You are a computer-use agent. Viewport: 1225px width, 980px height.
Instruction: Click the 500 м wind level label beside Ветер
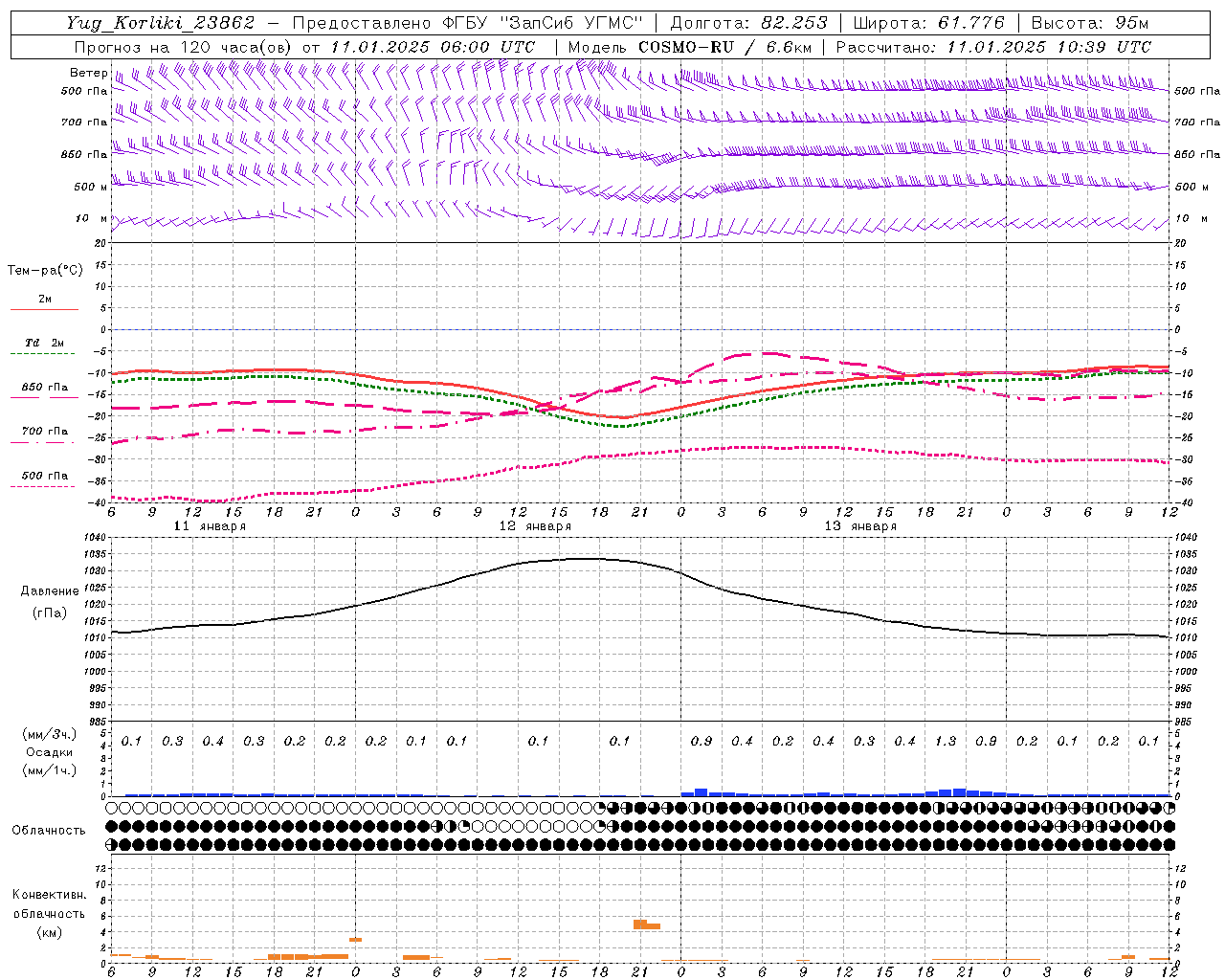91,187
